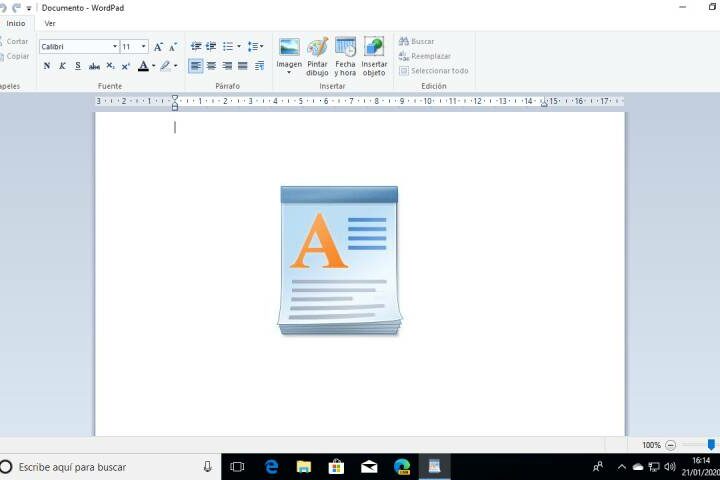Open the bullet list style dropdown arrow

pos(239,46)
